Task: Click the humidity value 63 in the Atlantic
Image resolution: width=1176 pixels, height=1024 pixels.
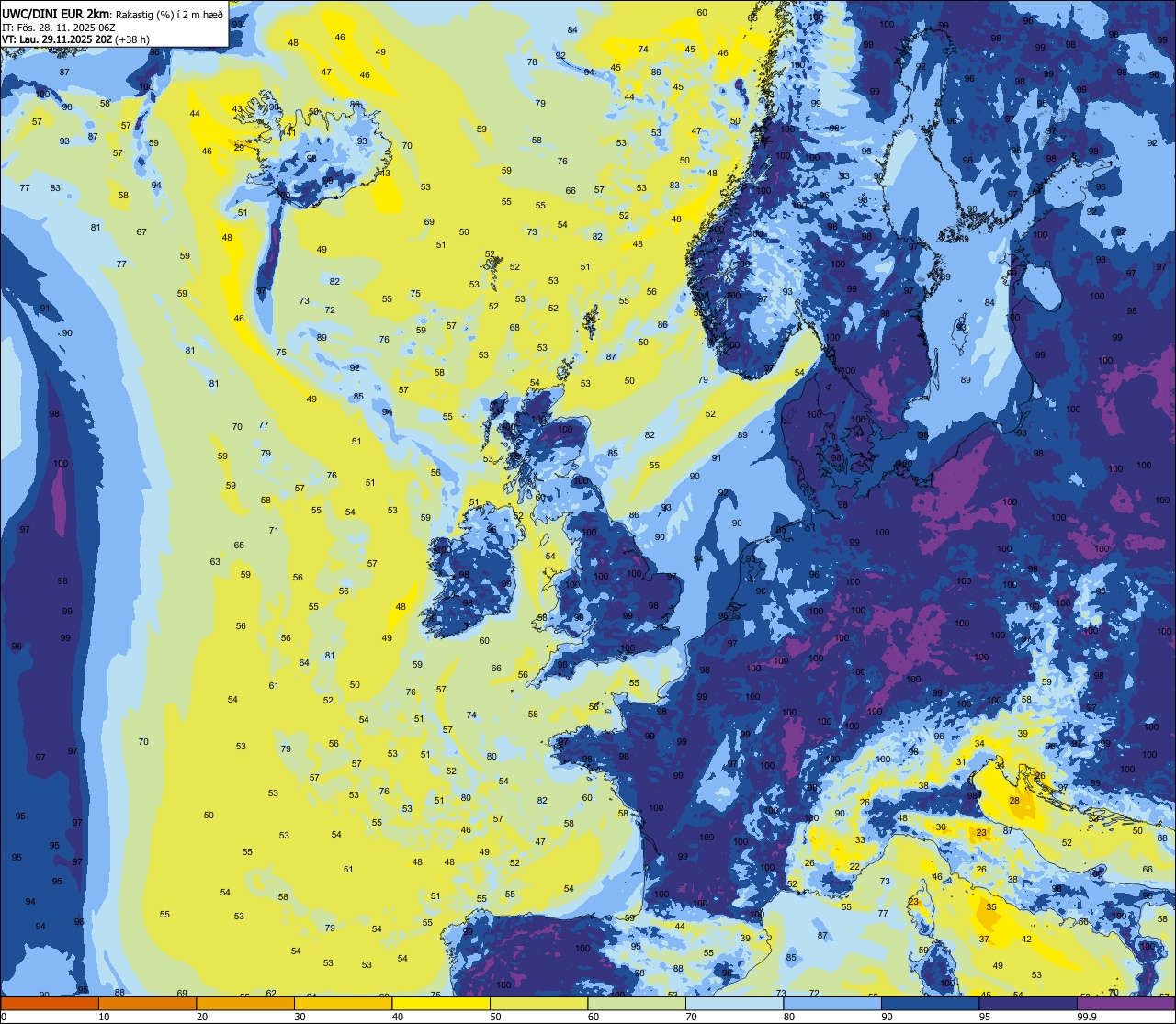Action: point(215,561)
